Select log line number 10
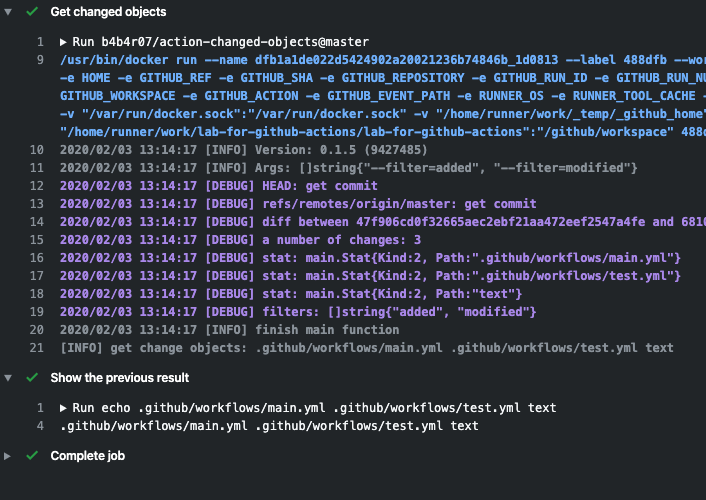Viewport: 706px width, 500px height. point(37,150)
